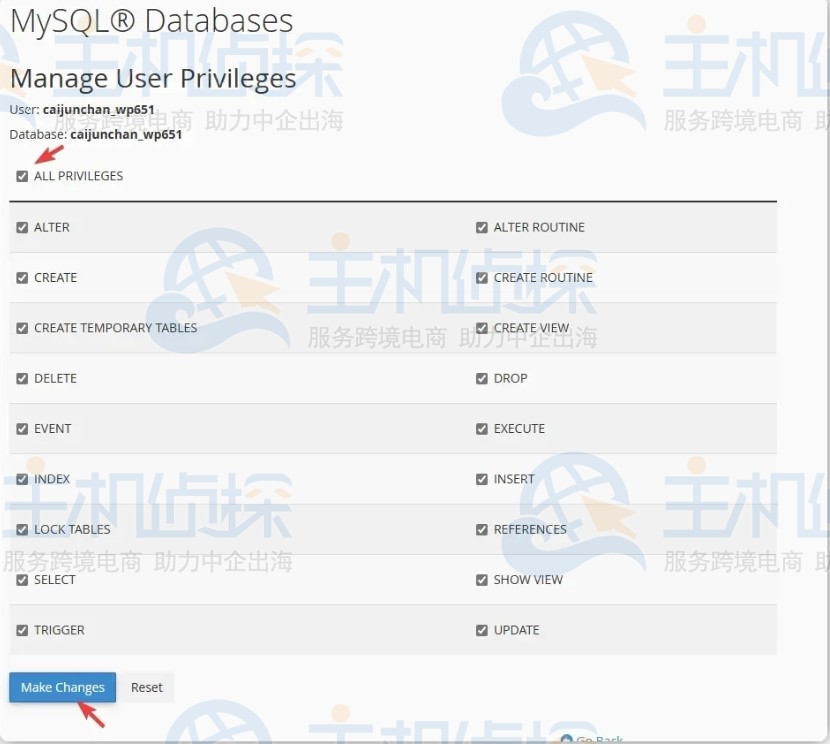830x744 pixels.
Task: Toggle the EVENT privilege checkbox
Action: pyautogui.click(x=22, y=429)
